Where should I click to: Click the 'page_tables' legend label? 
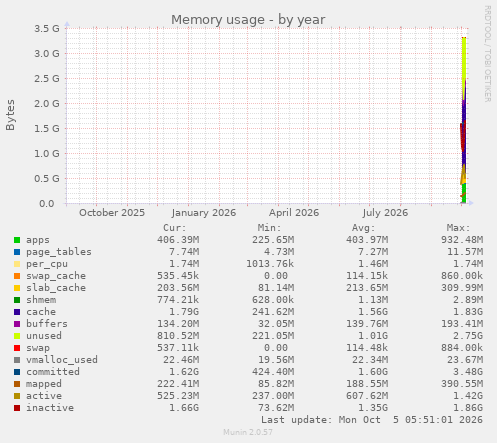[59, 252]
